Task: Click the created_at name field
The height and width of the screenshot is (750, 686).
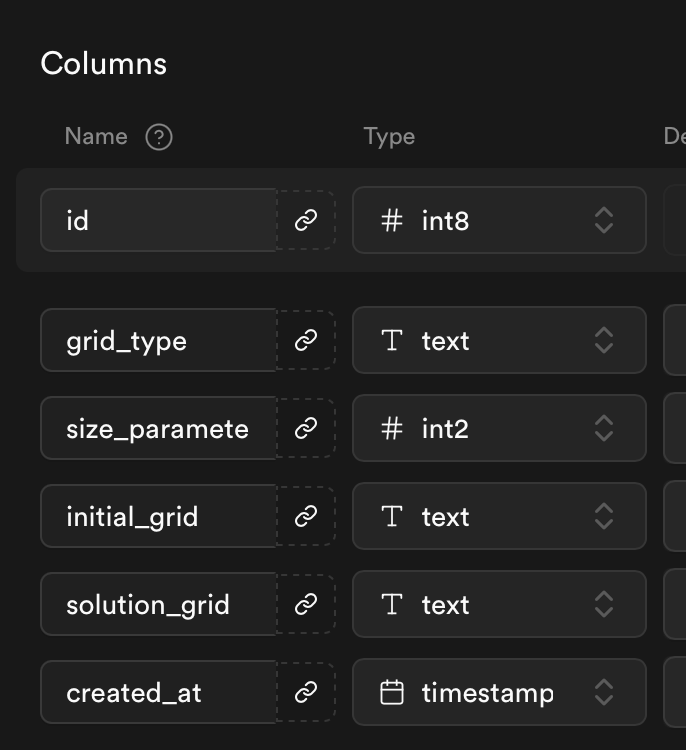Action: click(158, 692)
